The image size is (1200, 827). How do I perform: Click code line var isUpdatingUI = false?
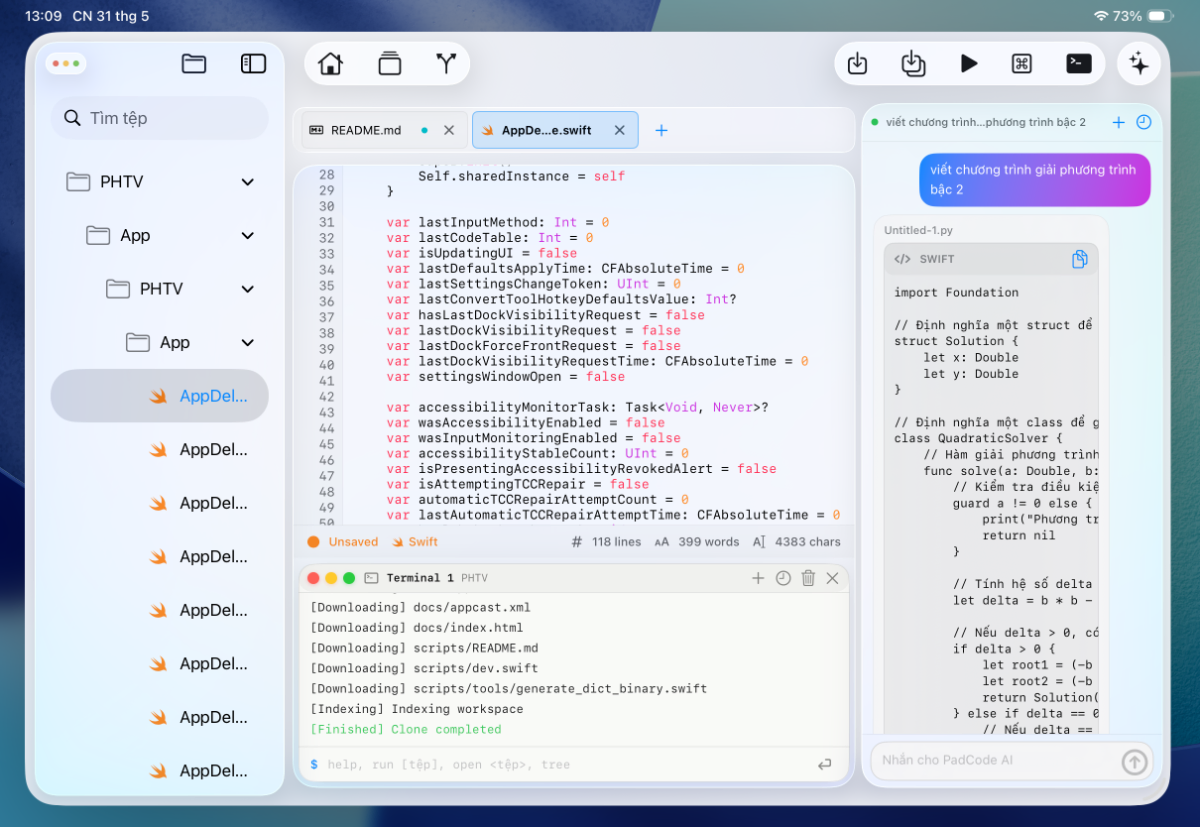coord(481,254)
